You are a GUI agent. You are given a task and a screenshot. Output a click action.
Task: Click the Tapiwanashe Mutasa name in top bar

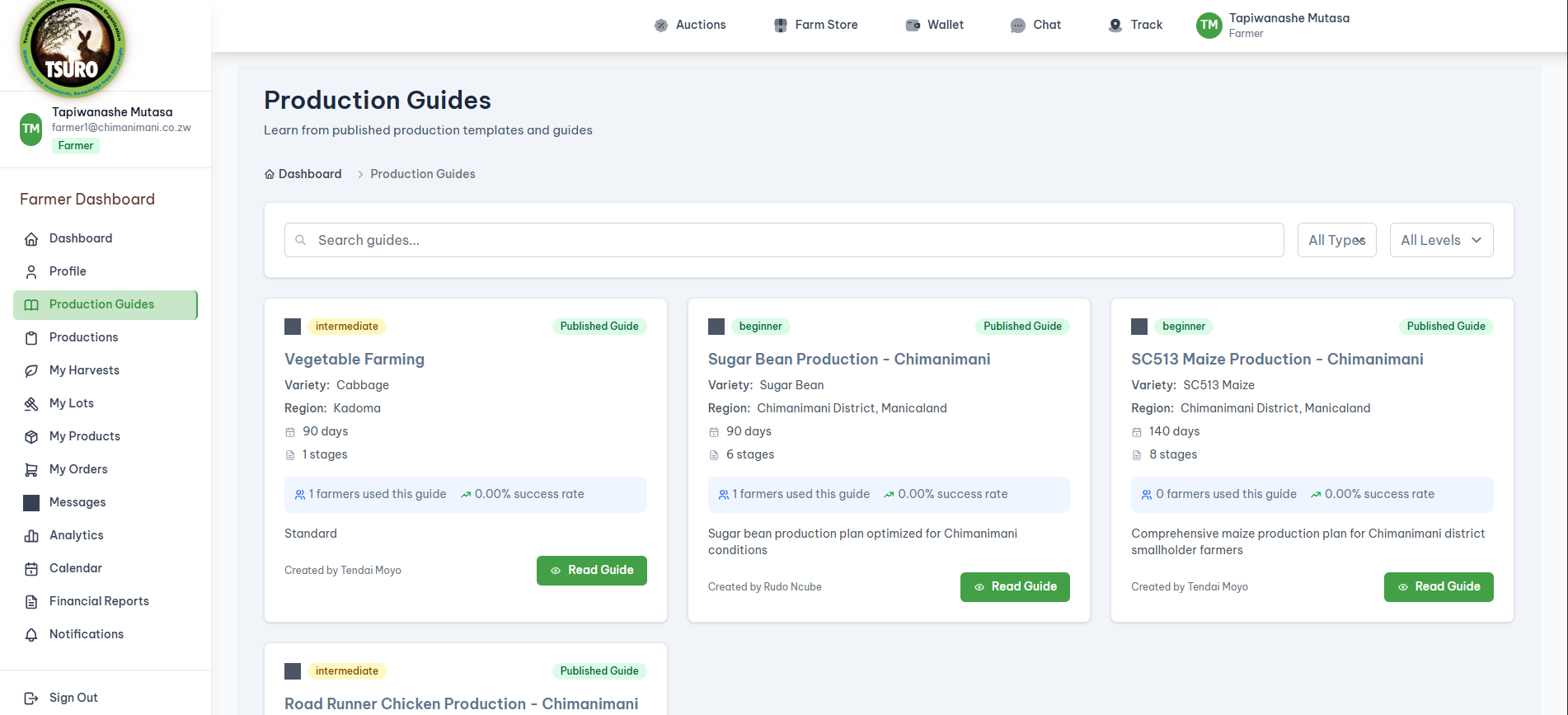(1289, 18)
